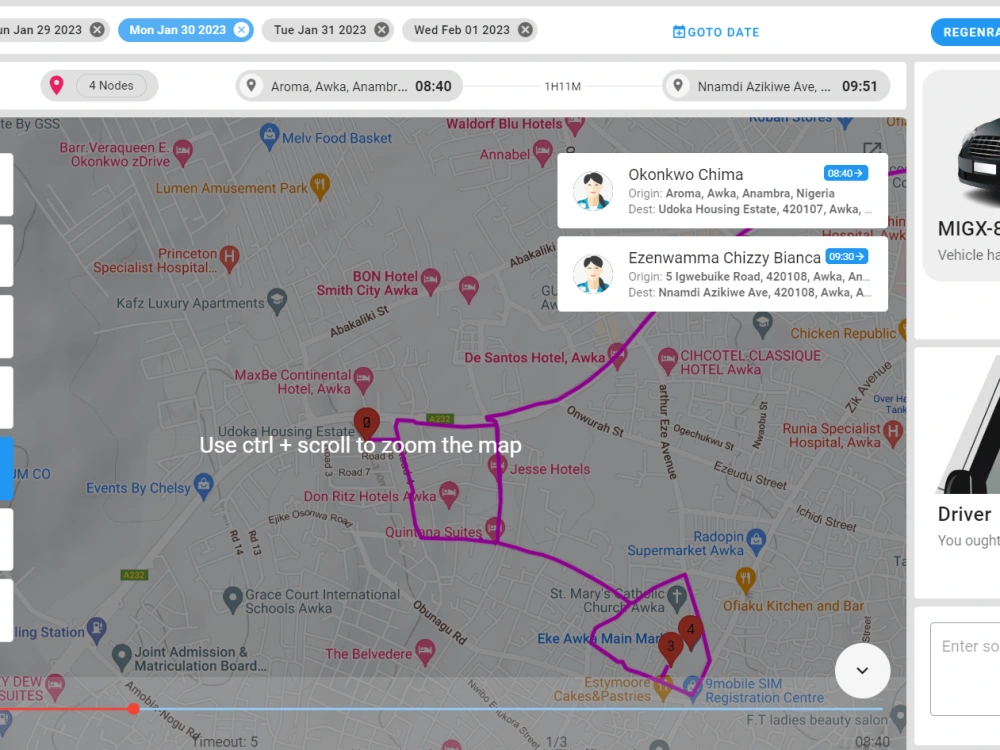Viewport: 1000px width, 750px height.
Task: Click the Events By Chelsy icon
Action: 203,487
